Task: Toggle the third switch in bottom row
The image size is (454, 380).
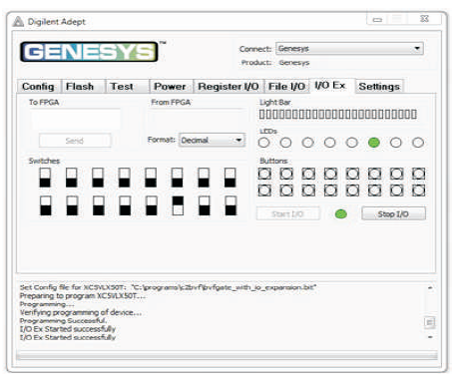Action: point(99,206)
